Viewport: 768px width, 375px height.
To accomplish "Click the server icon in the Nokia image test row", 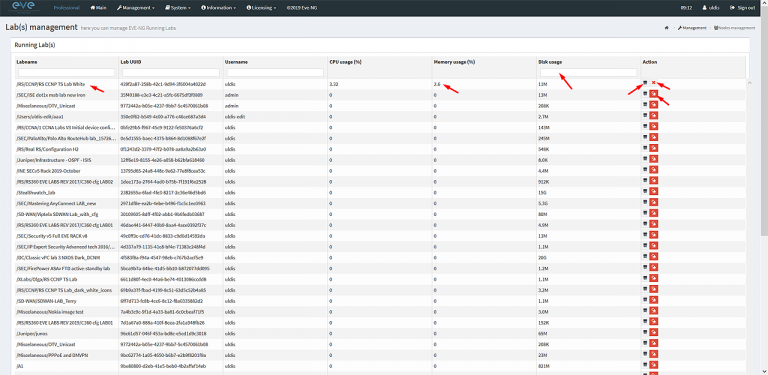I will pos(645,310).
